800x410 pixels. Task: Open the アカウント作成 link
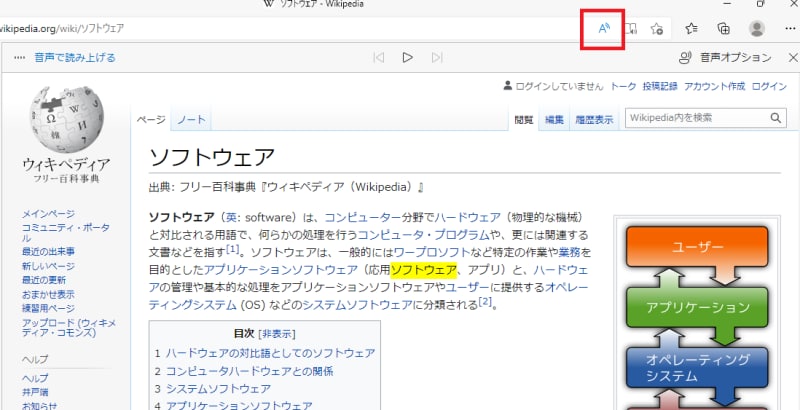713,88
